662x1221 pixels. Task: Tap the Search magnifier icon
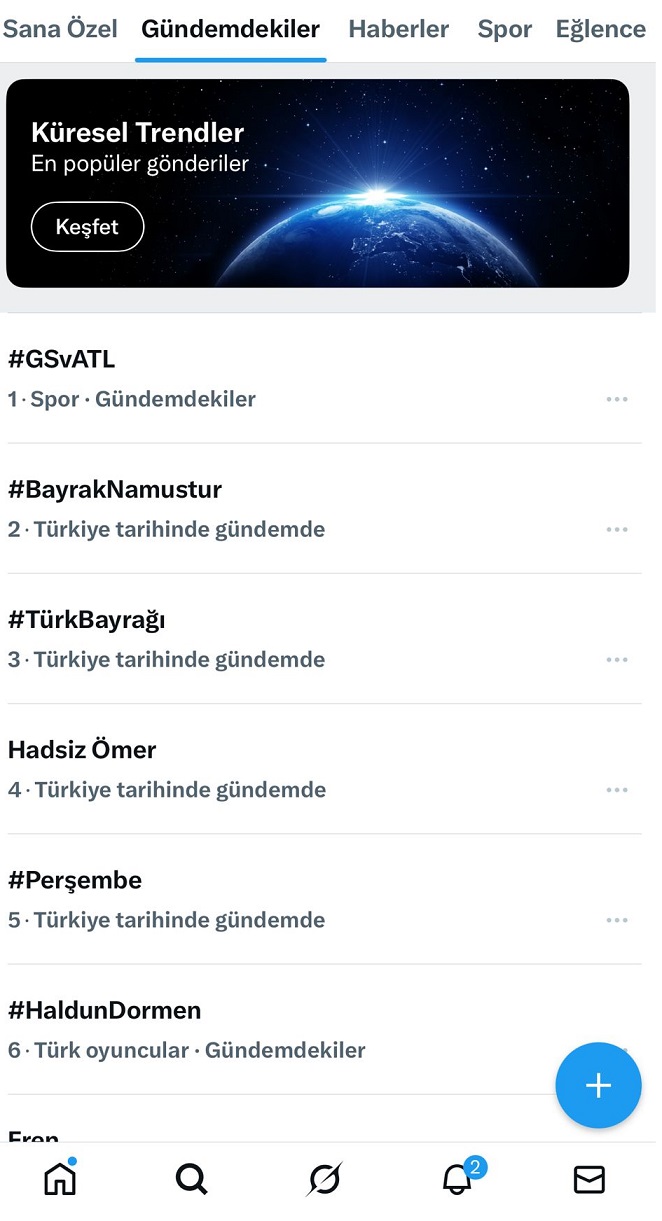191,1180
